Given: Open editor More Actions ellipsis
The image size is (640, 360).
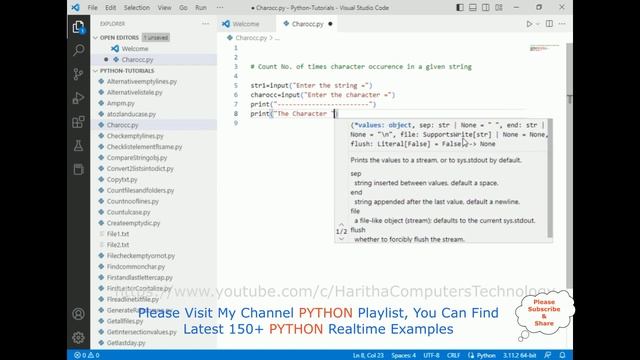Looking at the screenshot, I should pos(562,24).
